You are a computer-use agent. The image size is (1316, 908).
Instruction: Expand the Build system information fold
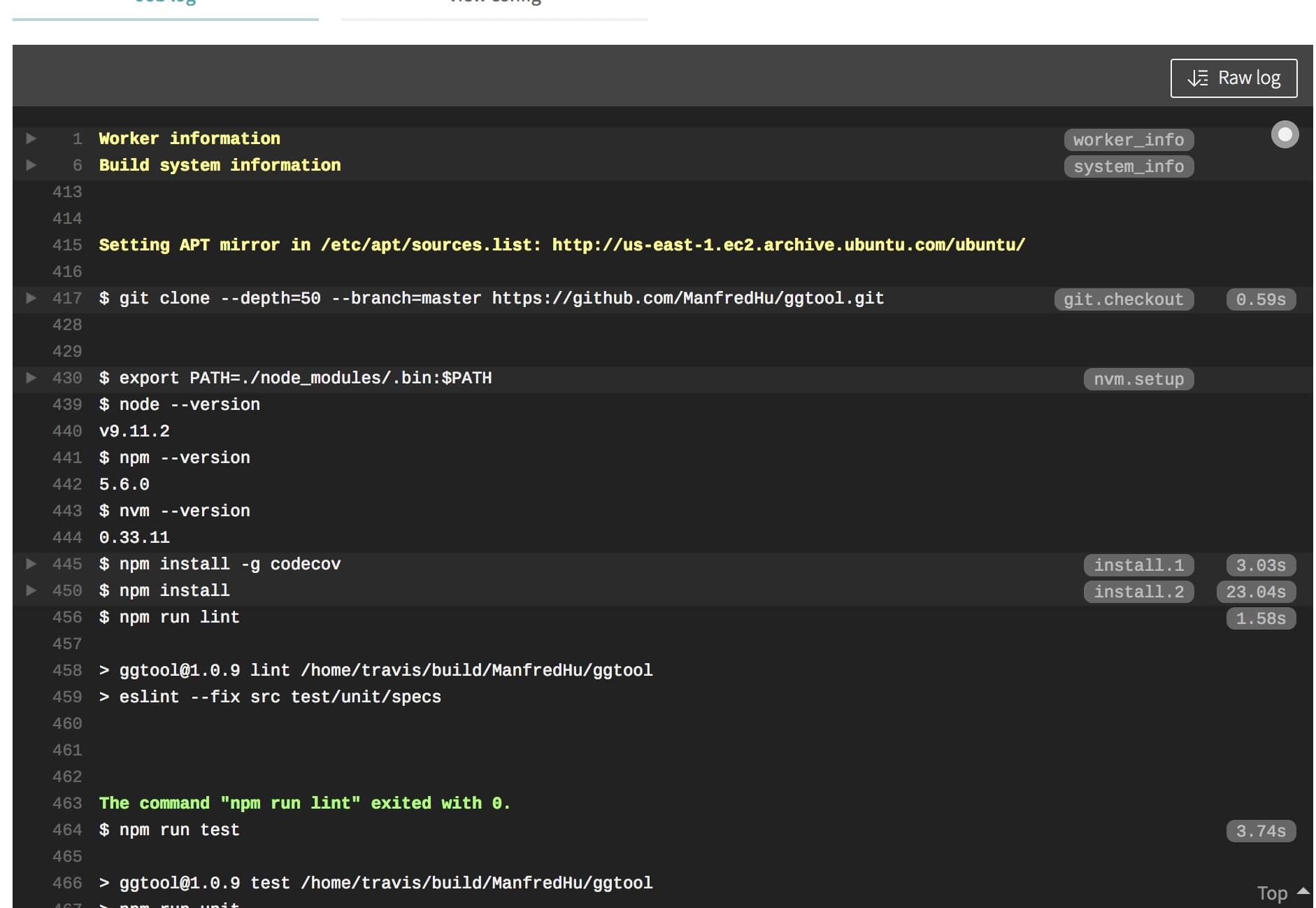tap(31, 165)
